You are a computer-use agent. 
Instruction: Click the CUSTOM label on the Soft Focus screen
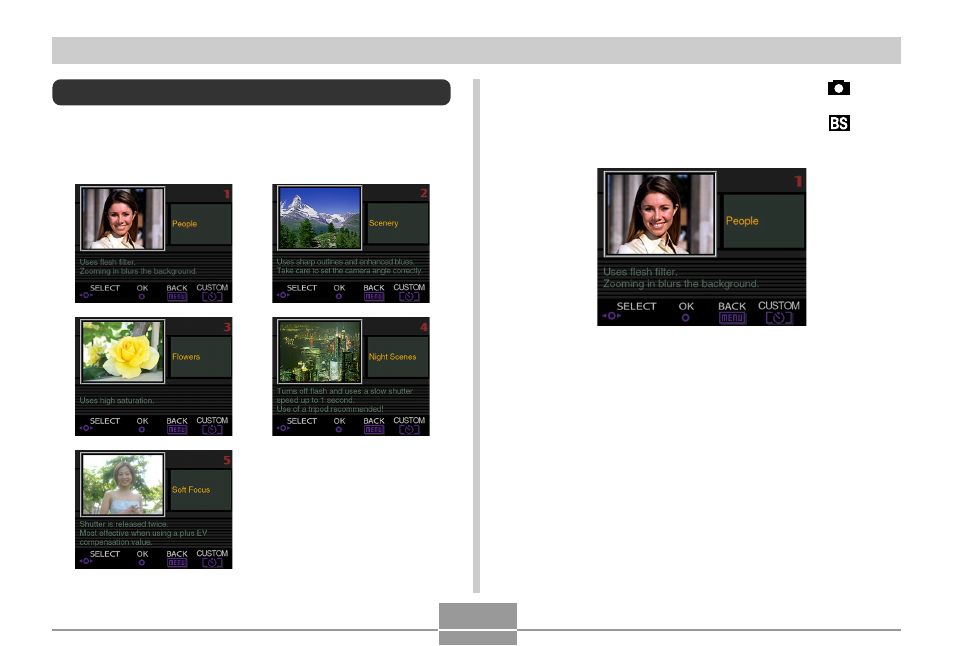tap(212, 554)
